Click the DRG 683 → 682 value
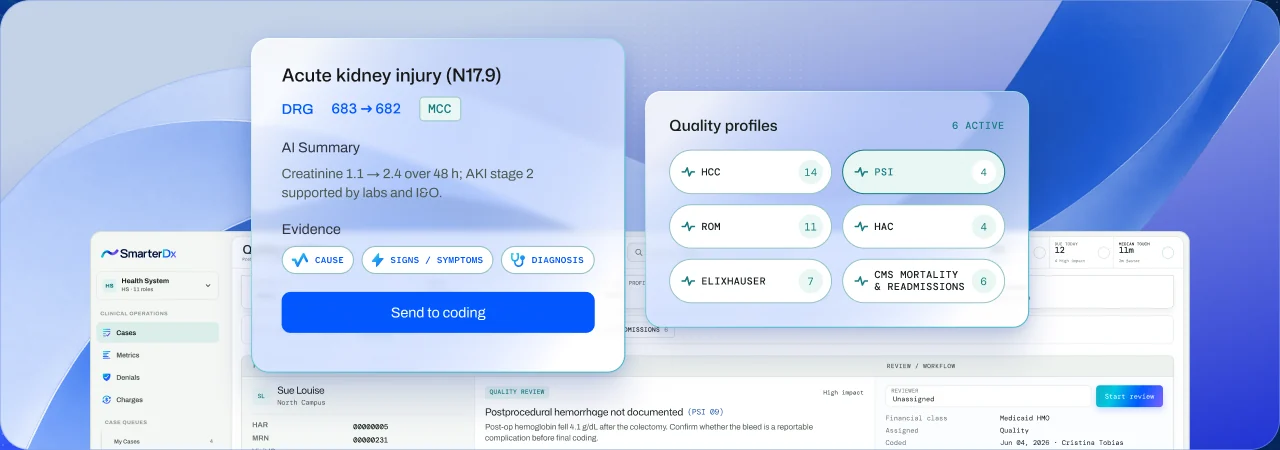The image size is (1280, 450). coord(366,108)
